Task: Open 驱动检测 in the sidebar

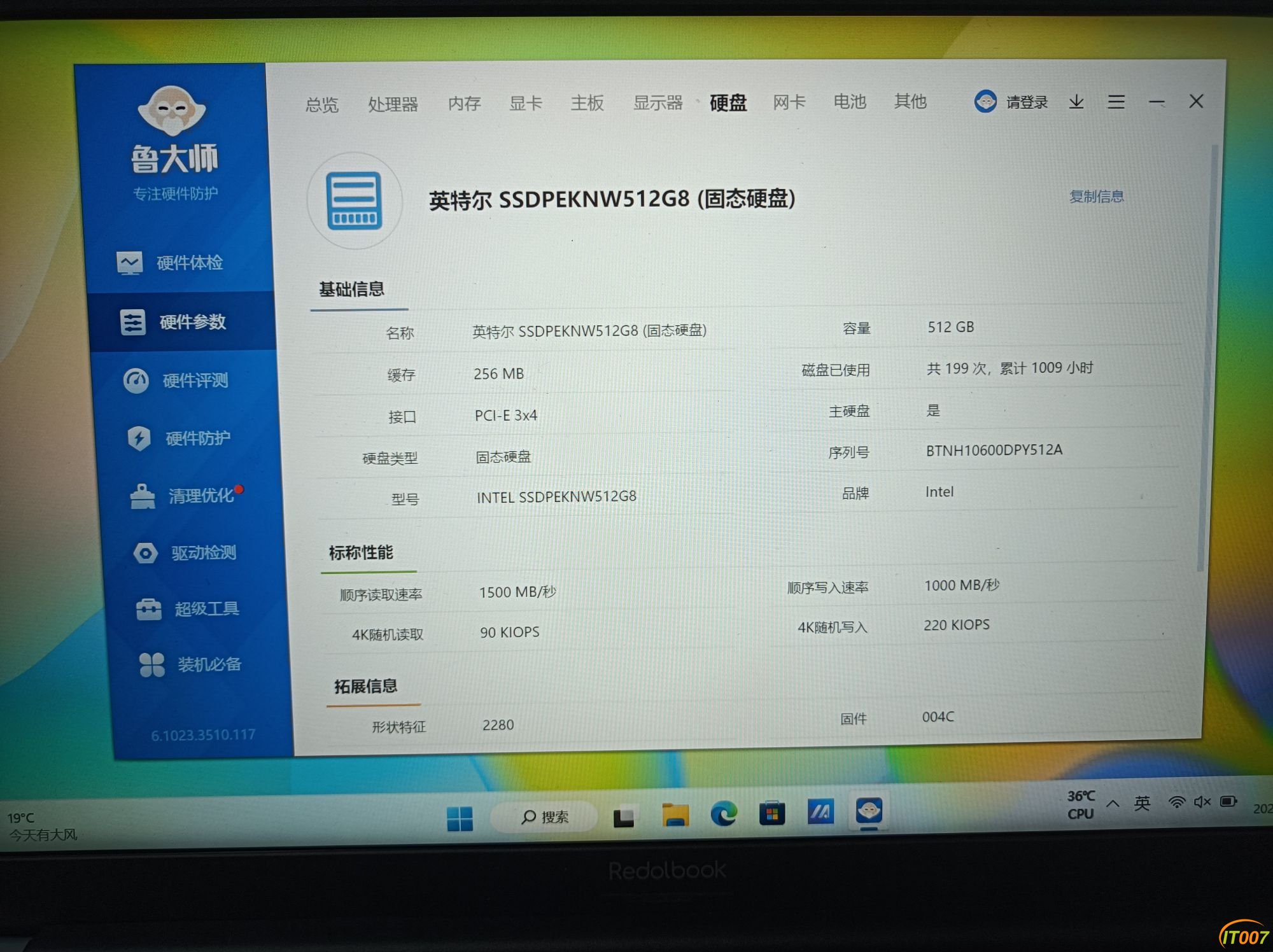Action: pyautogui.click(x=185, y=553)
